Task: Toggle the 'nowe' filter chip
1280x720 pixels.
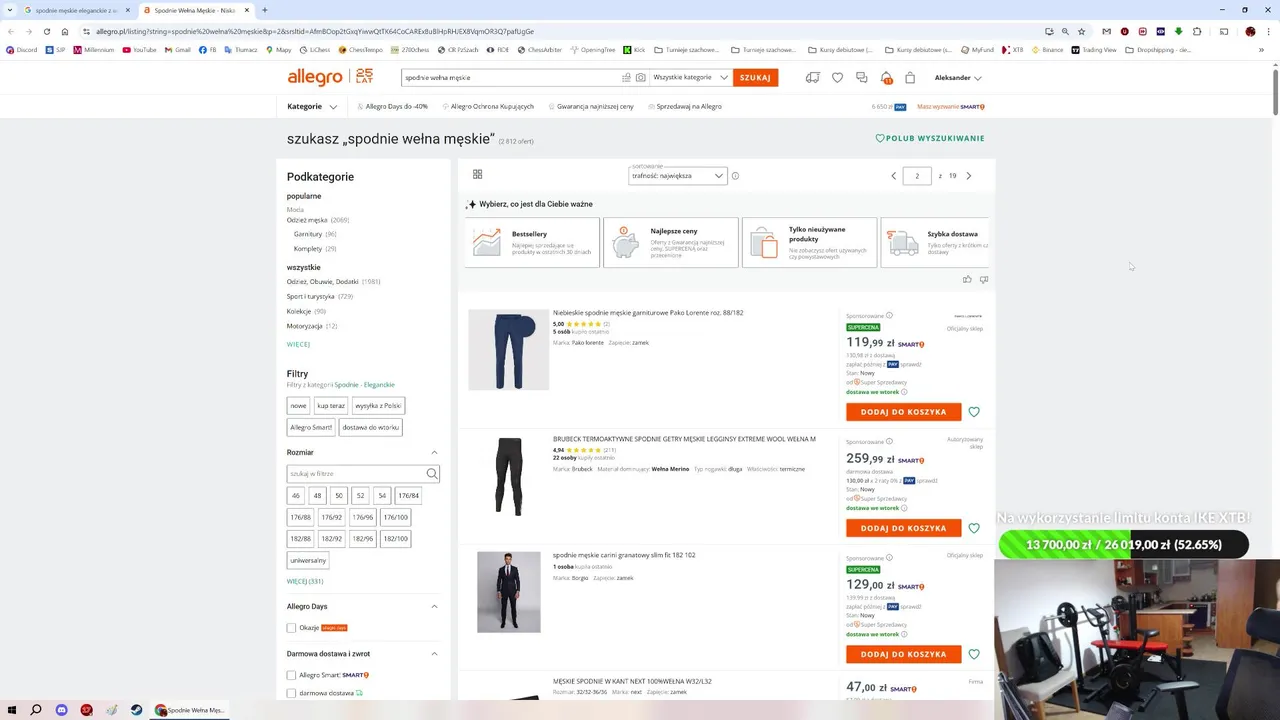Action: click(298, 406)
